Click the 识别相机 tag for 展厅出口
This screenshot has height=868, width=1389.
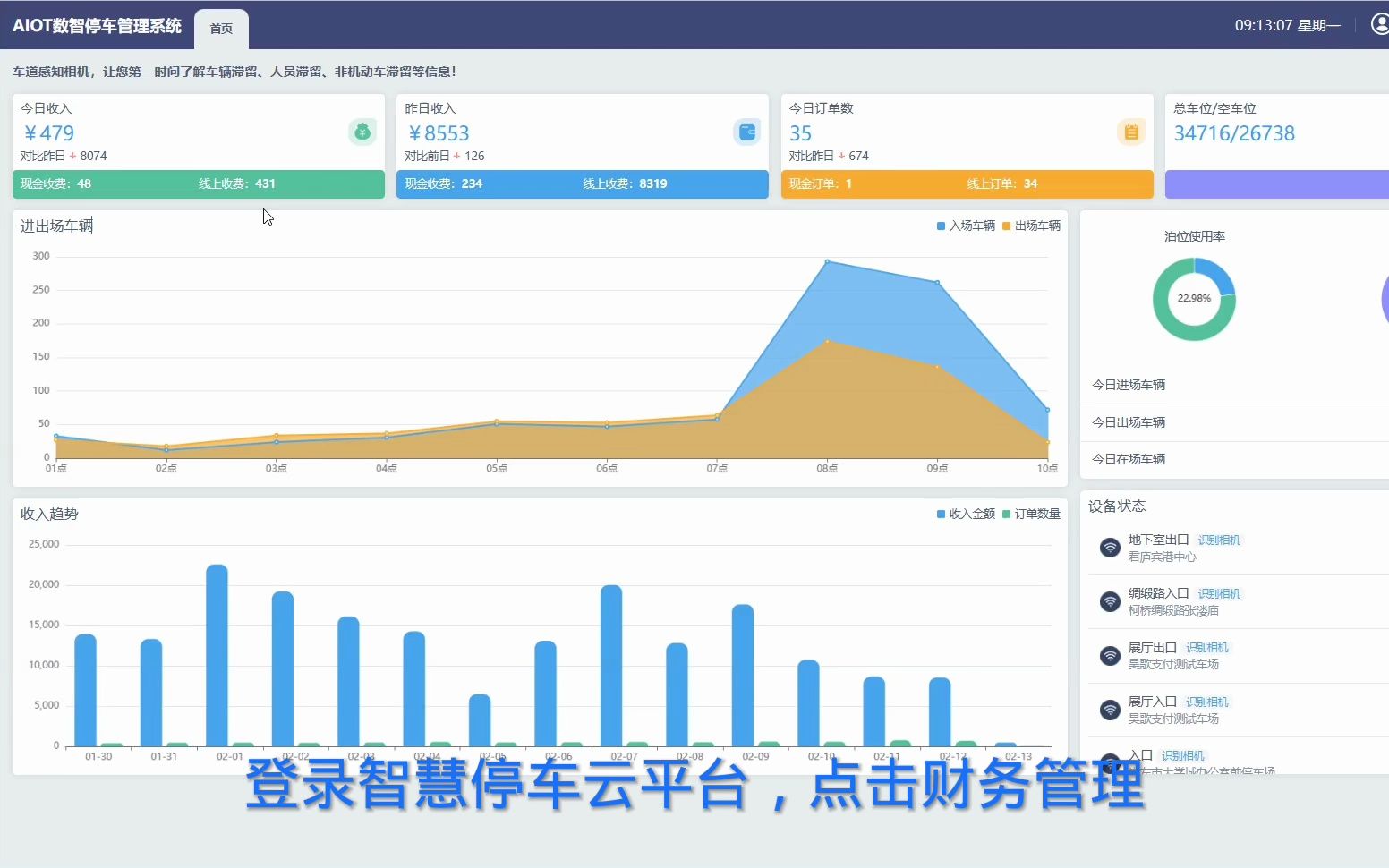click(x=1207, y=648)
